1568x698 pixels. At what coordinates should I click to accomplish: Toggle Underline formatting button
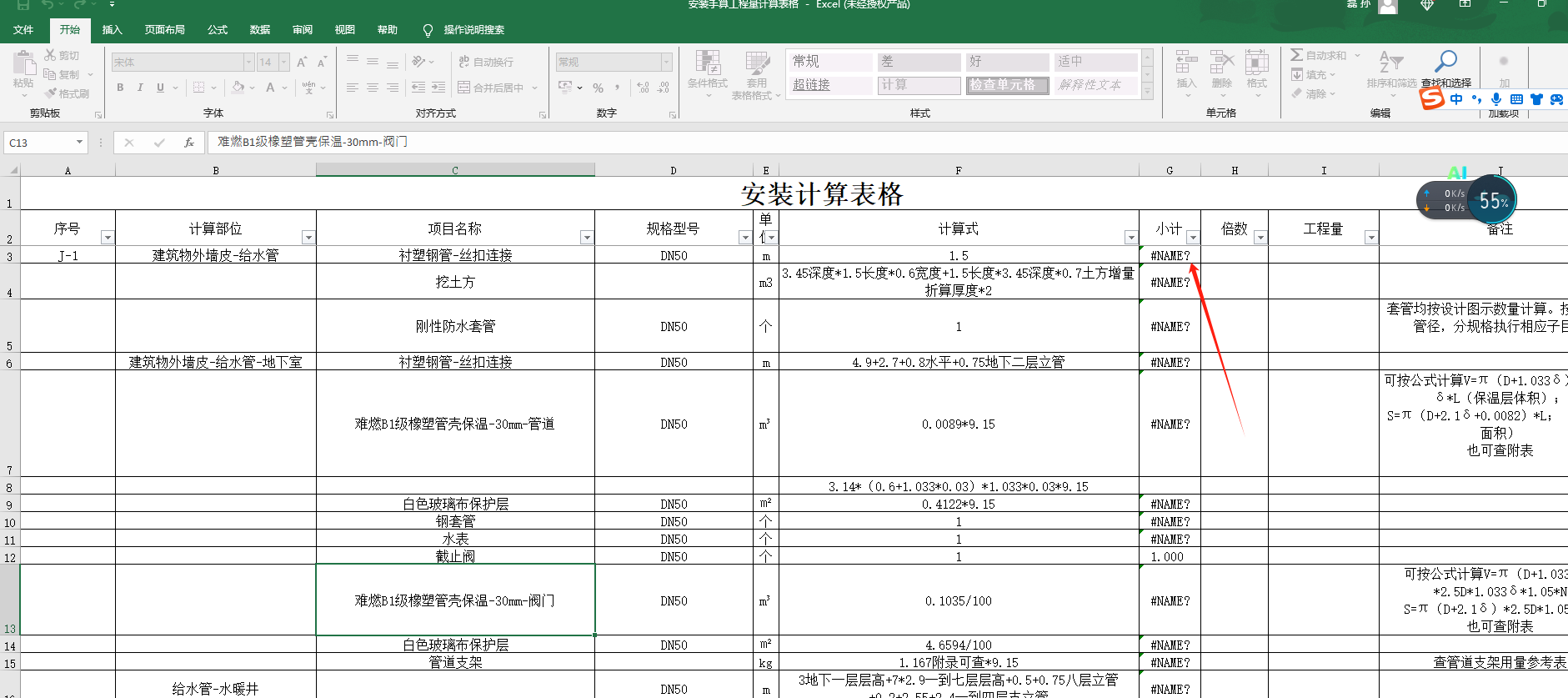160,87
